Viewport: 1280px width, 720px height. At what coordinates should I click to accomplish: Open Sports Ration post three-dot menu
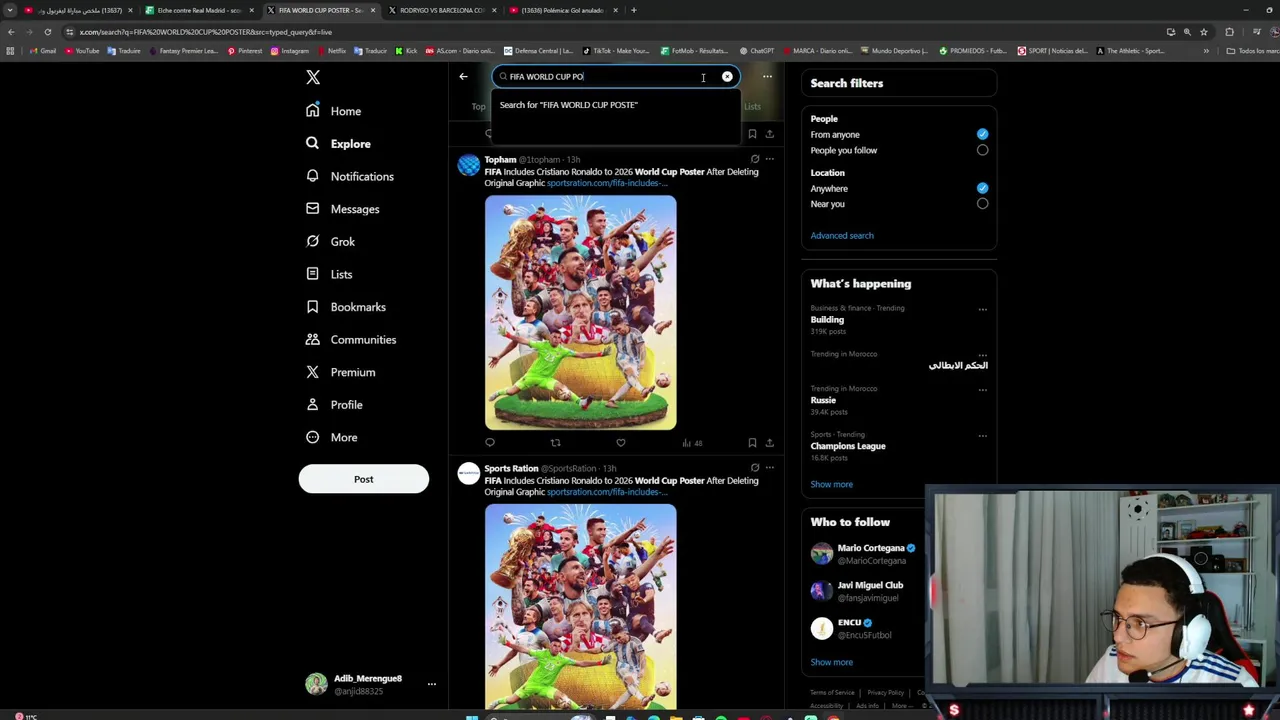[769, 468]
